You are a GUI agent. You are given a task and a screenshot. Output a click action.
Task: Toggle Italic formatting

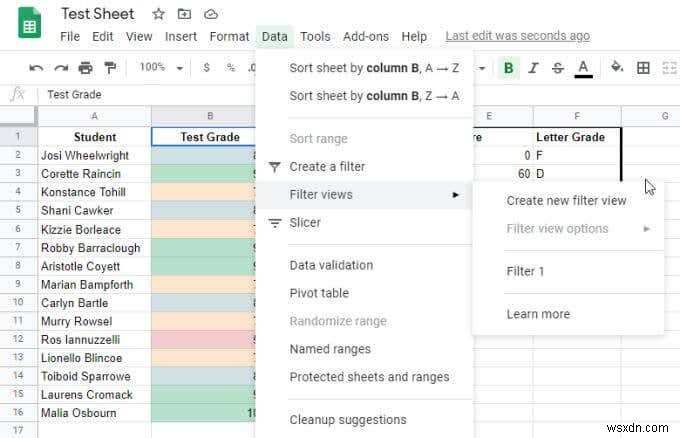tap(534, 68)
